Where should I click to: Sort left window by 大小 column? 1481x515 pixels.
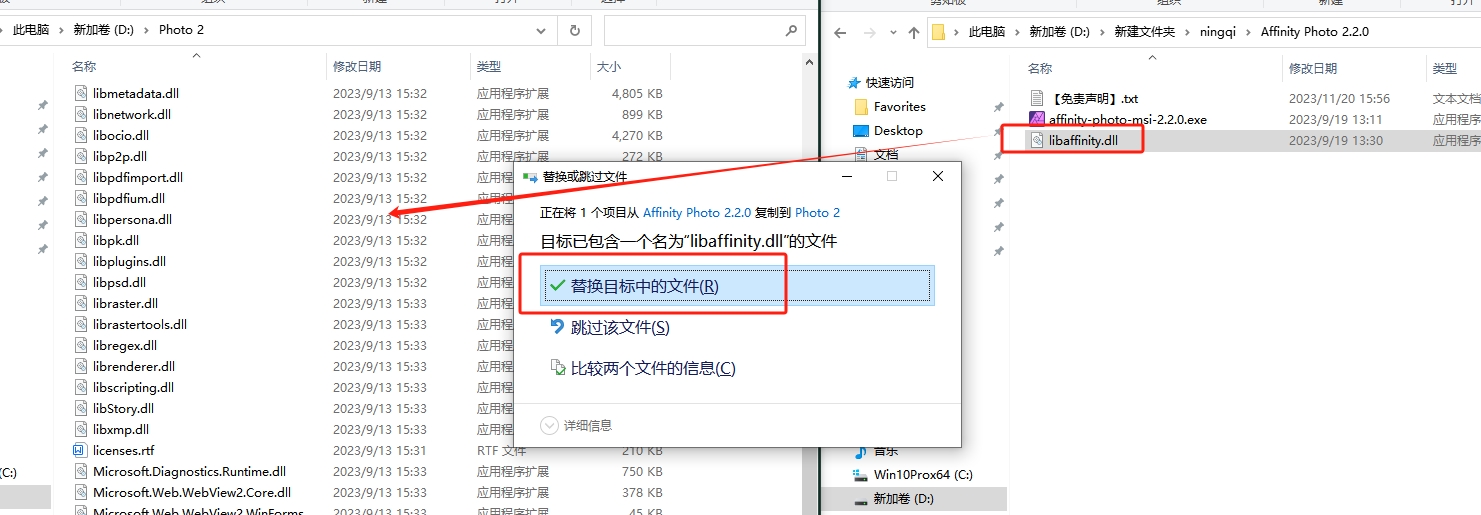609,67
